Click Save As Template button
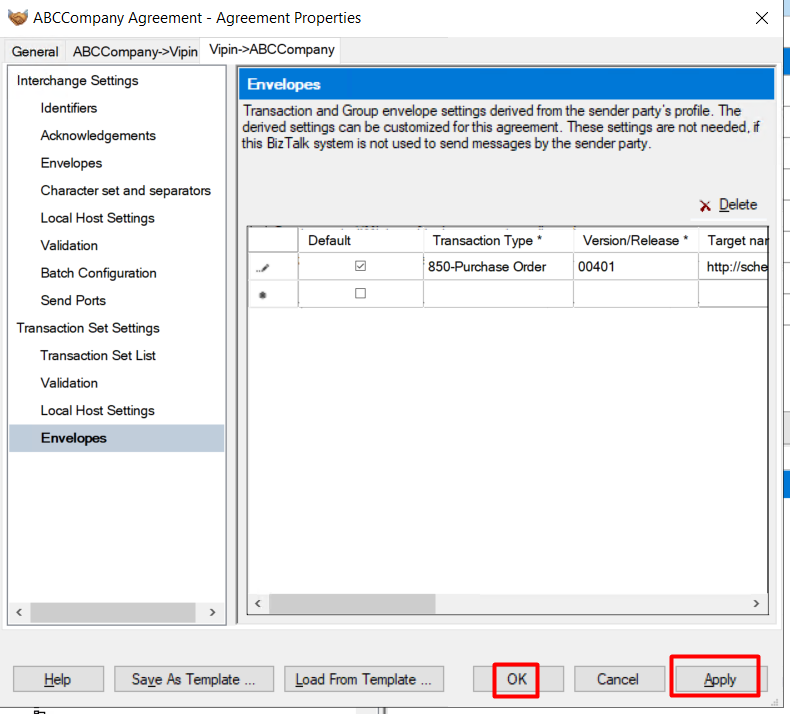Screen dimensions: 790x714 tap(194, 679)
